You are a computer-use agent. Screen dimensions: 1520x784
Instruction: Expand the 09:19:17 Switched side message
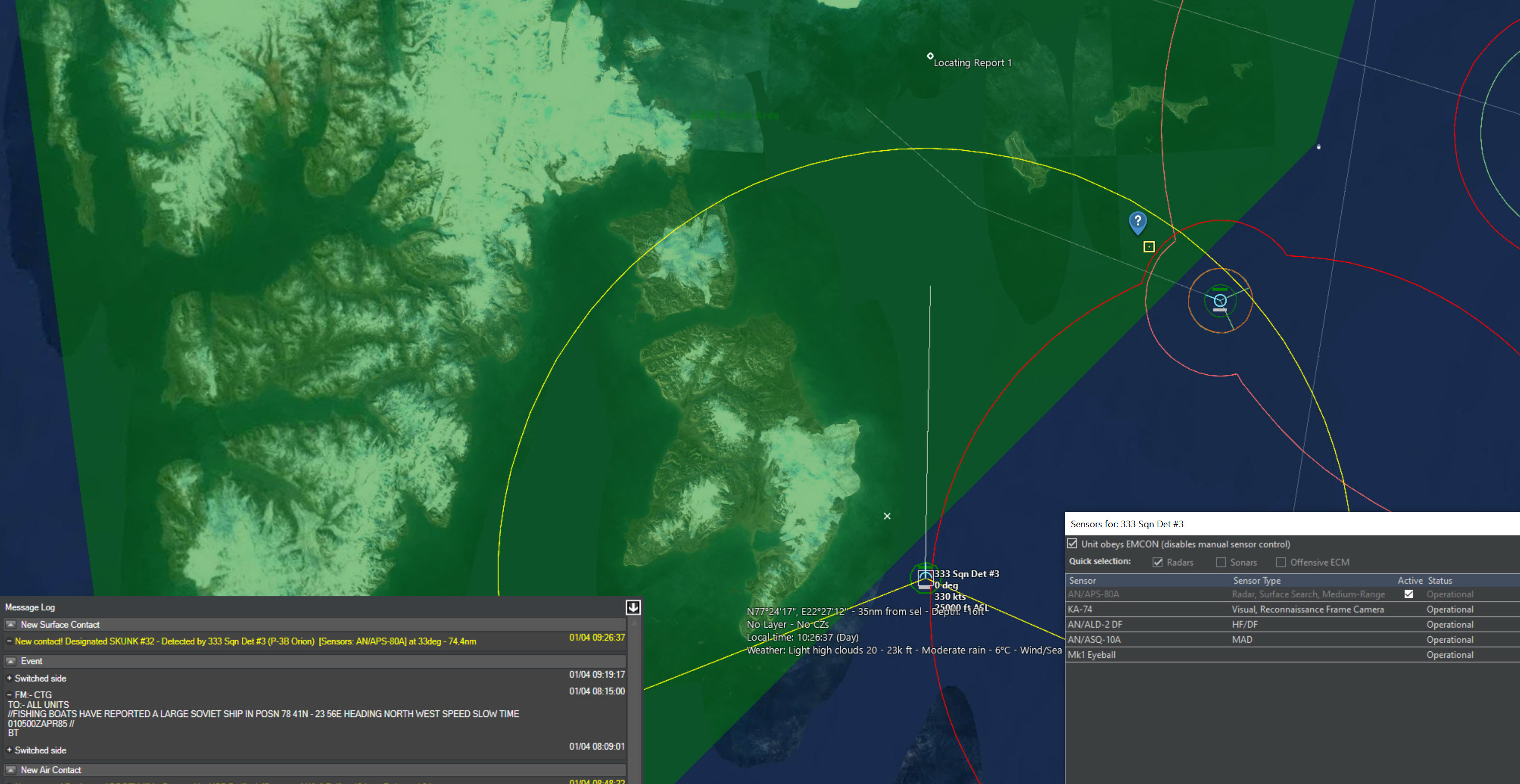(9, 679)
